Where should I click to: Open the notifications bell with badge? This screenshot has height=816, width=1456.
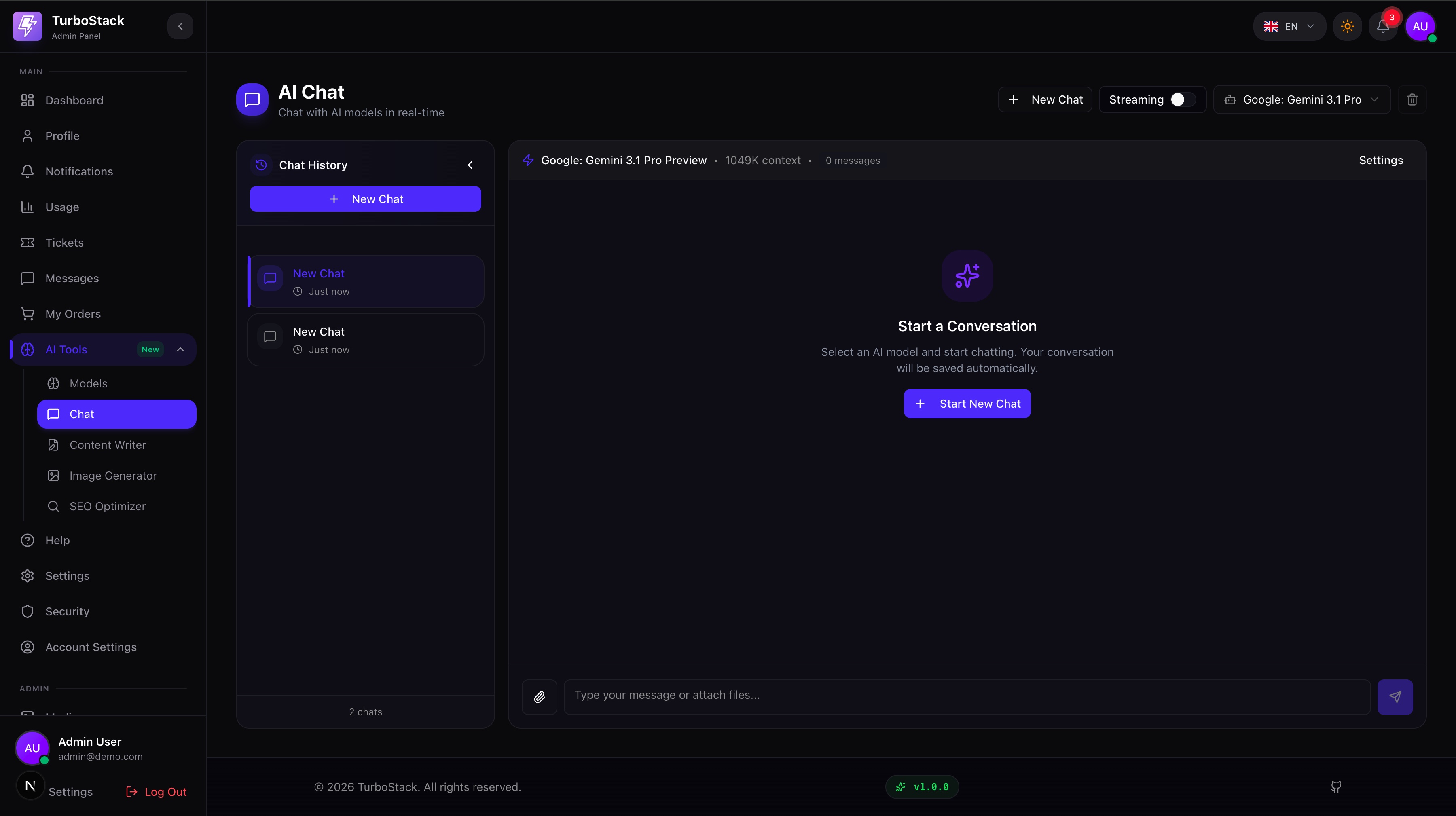[x=1382, y=26]
